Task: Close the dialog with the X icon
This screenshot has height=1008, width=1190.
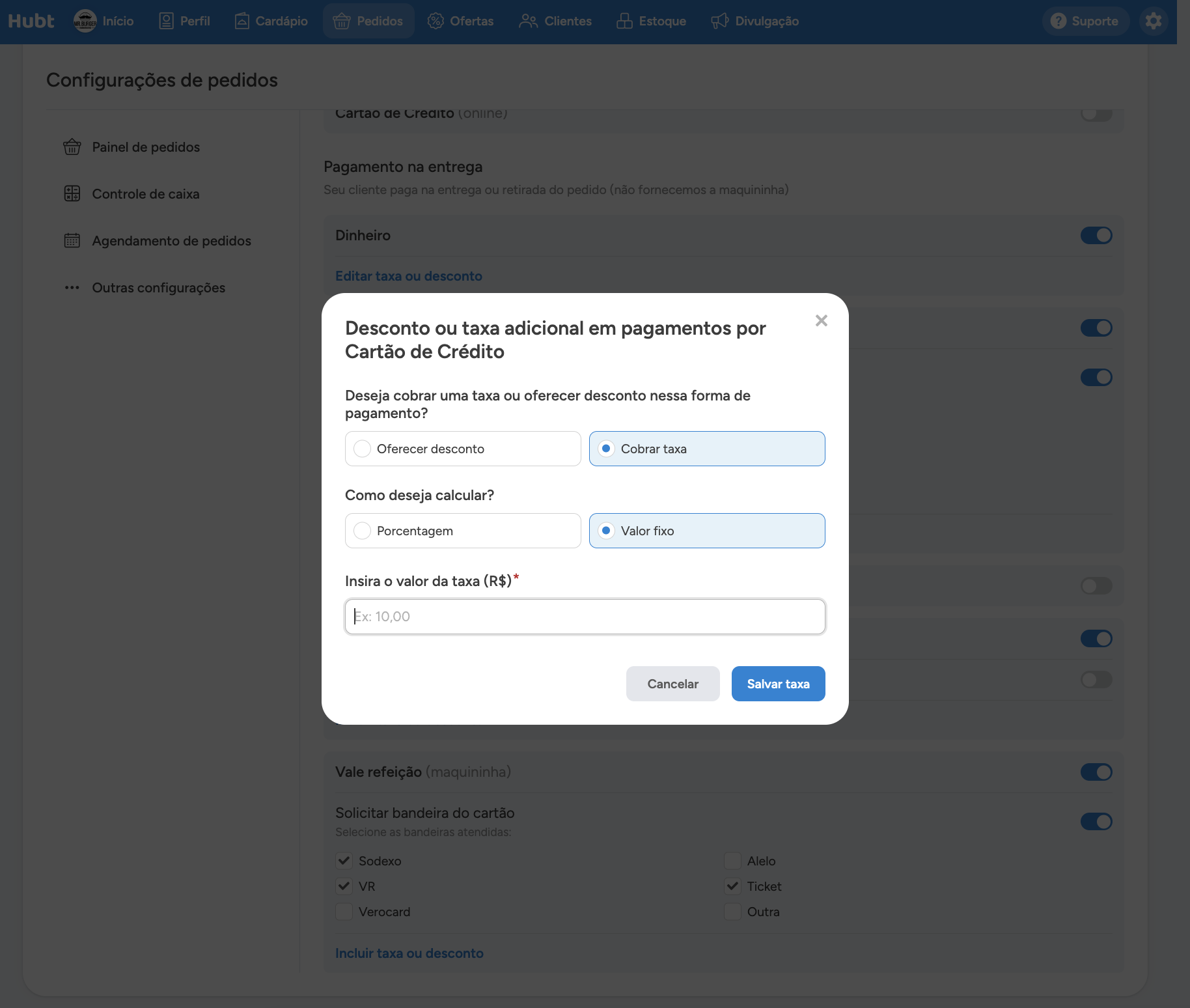Action: [x=822, y=320]
